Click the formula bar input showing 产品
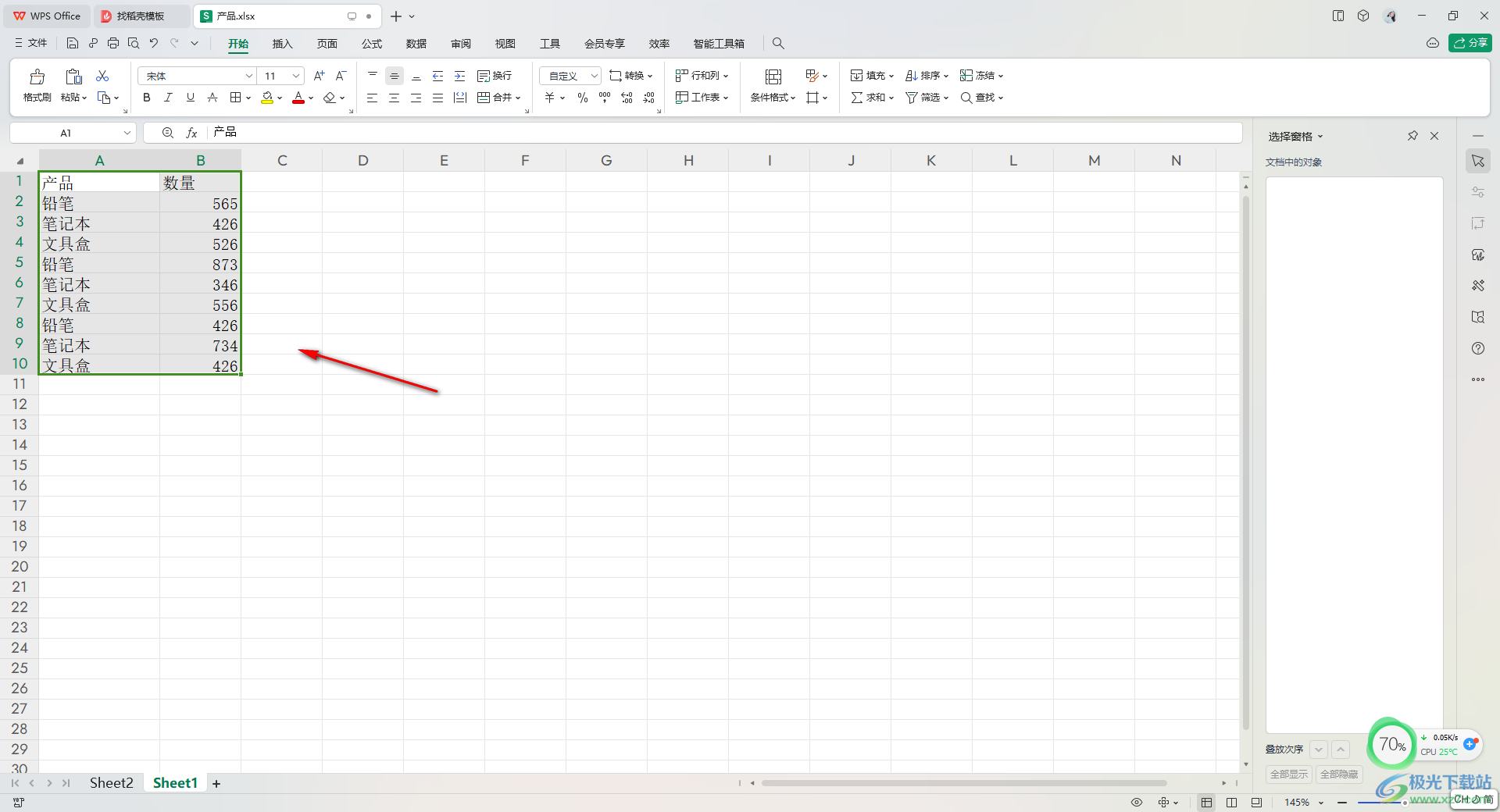The image size is (1500, 812). point(723,133)
